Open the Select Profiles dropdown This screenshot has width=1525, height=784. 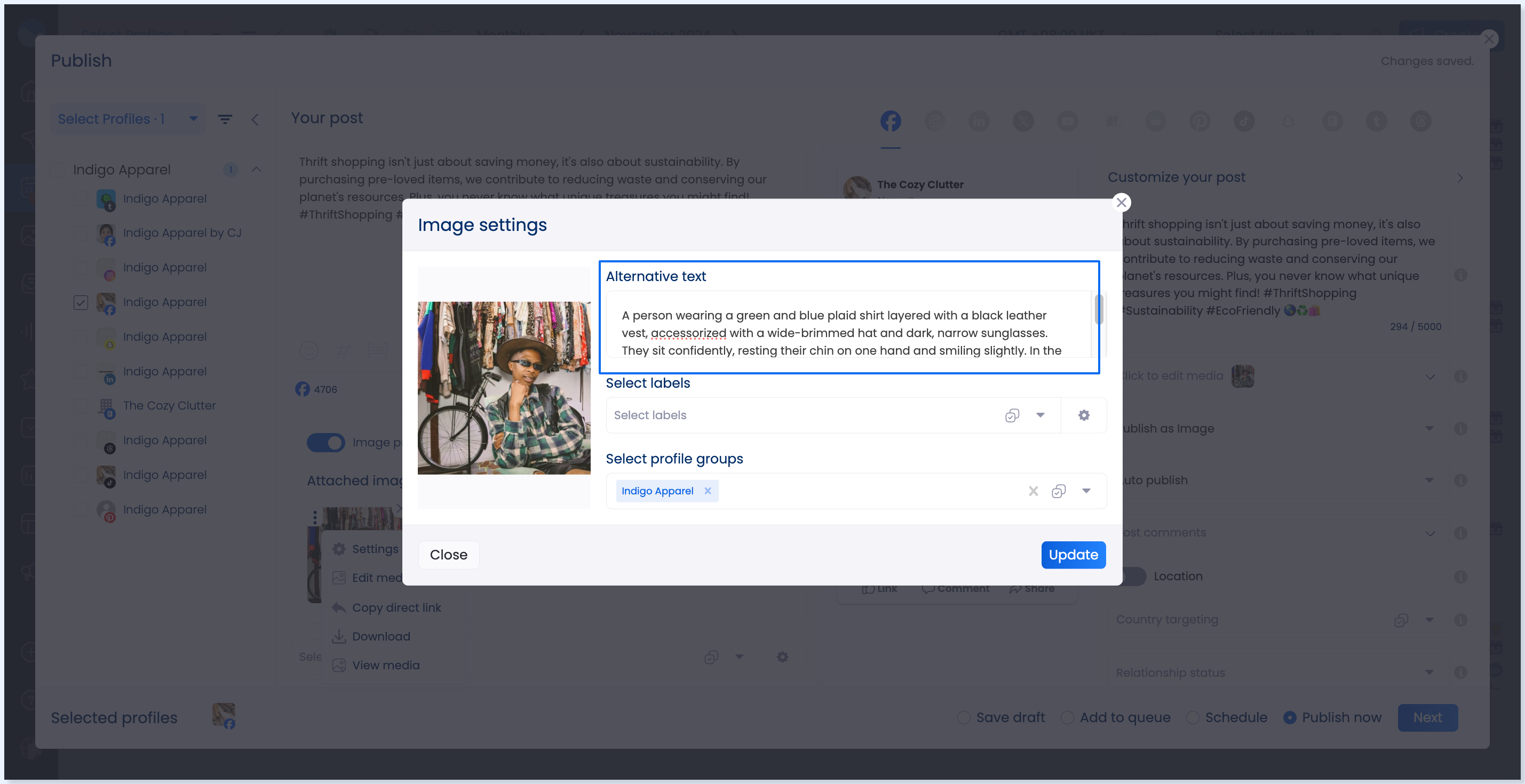pyautogui.click(x=128, y=119)
